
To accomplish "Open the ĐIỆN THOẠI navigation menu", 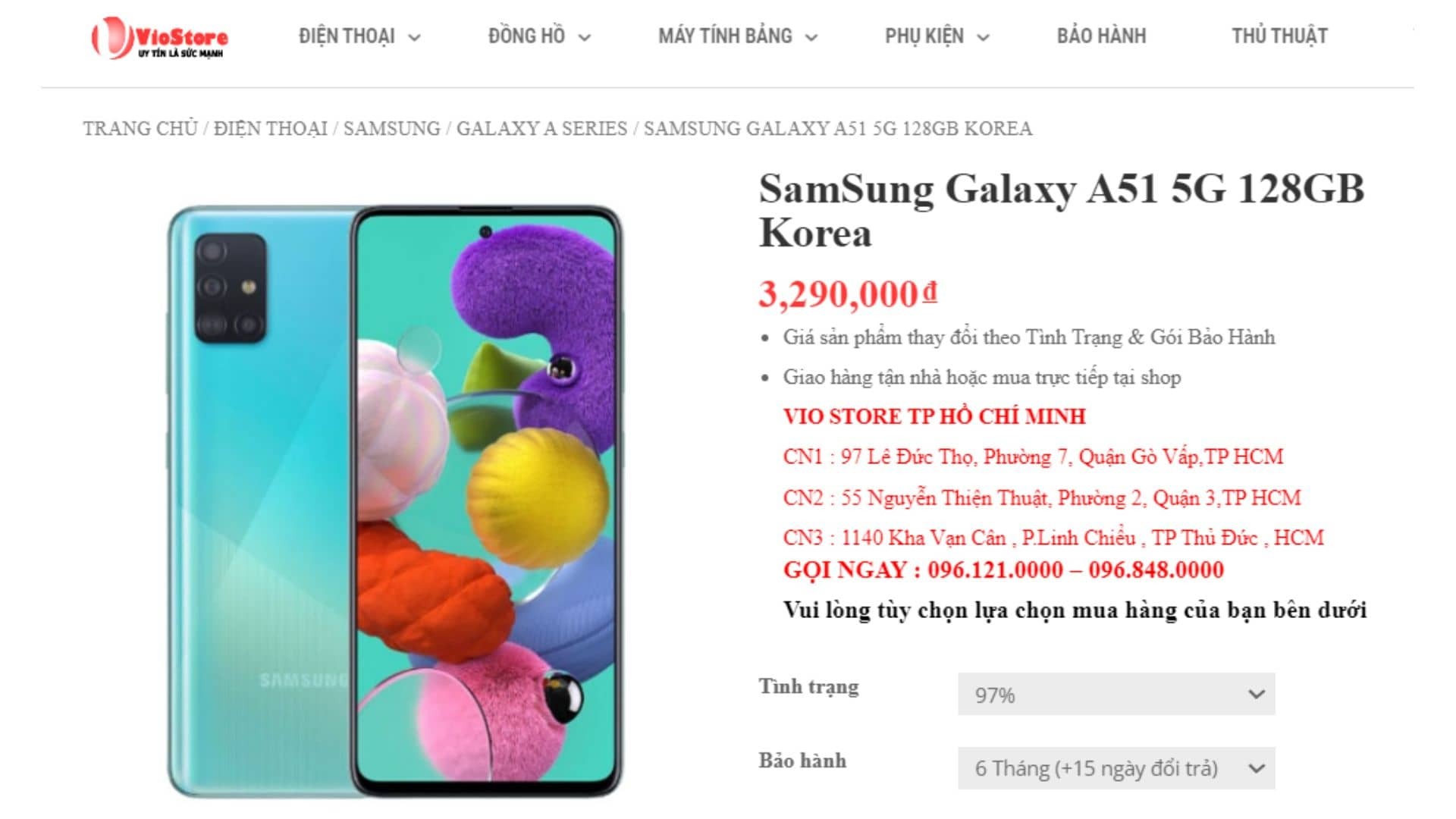I will pos(347,36).
